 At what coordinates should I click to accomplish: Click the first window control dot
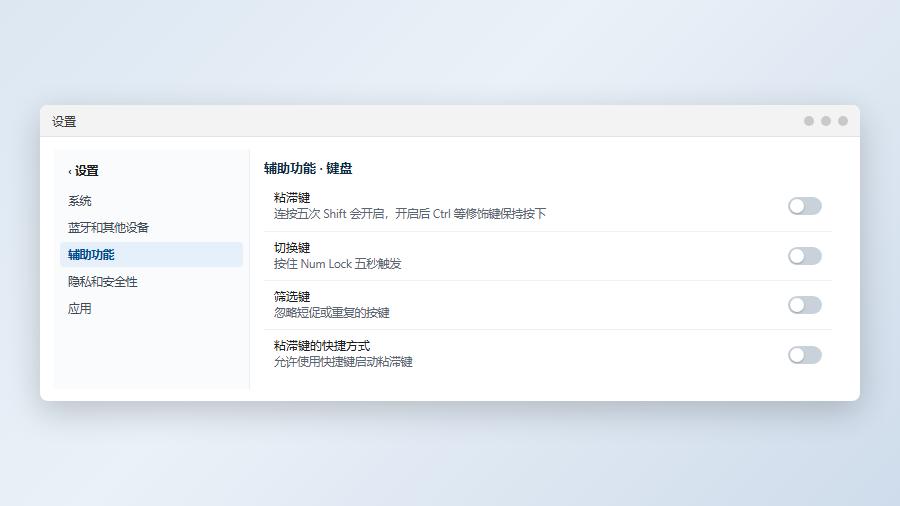click(809, 121)
